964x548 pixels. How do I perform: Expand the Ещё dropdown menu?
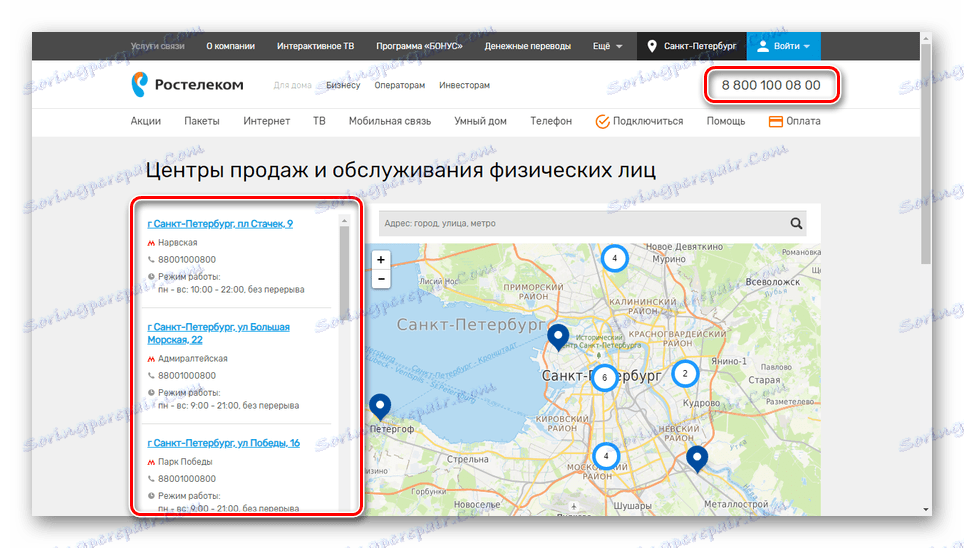607,46
